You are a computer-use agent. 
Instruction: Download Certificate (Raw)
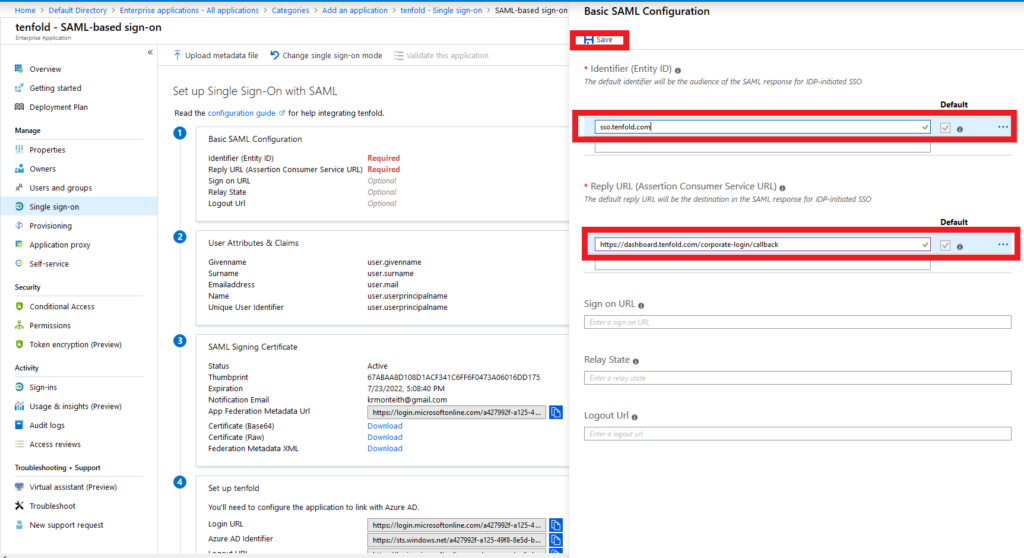385,437
